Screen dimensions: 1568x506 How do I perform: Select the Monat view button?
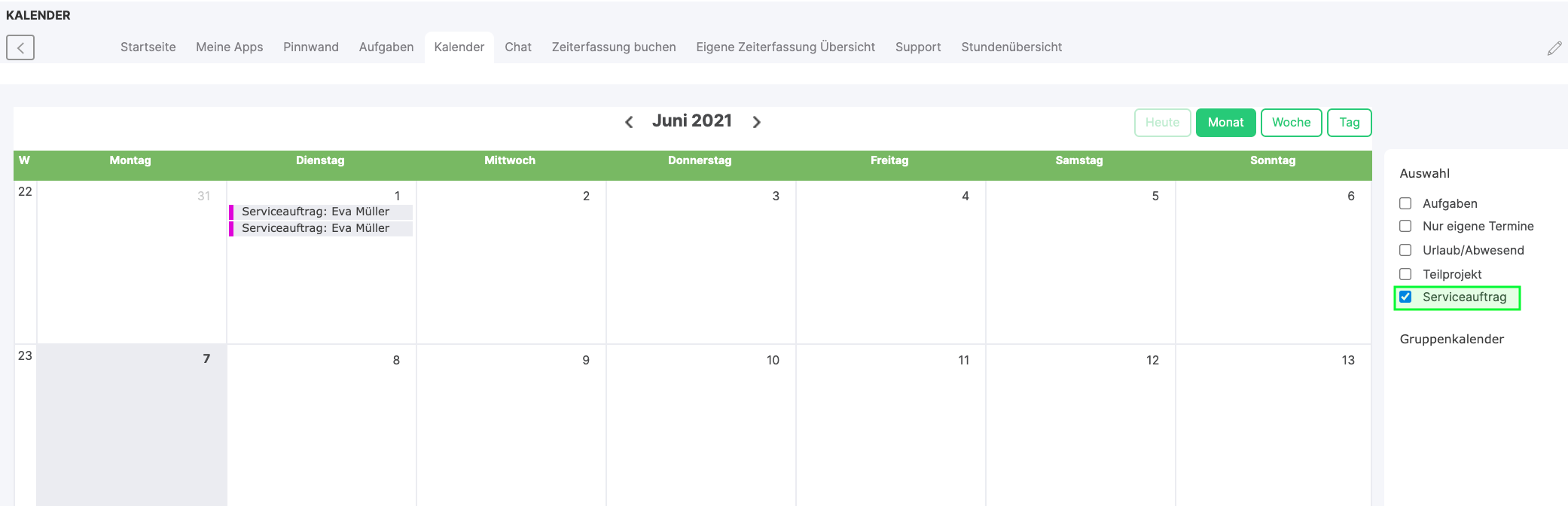tap(1225, 122)
